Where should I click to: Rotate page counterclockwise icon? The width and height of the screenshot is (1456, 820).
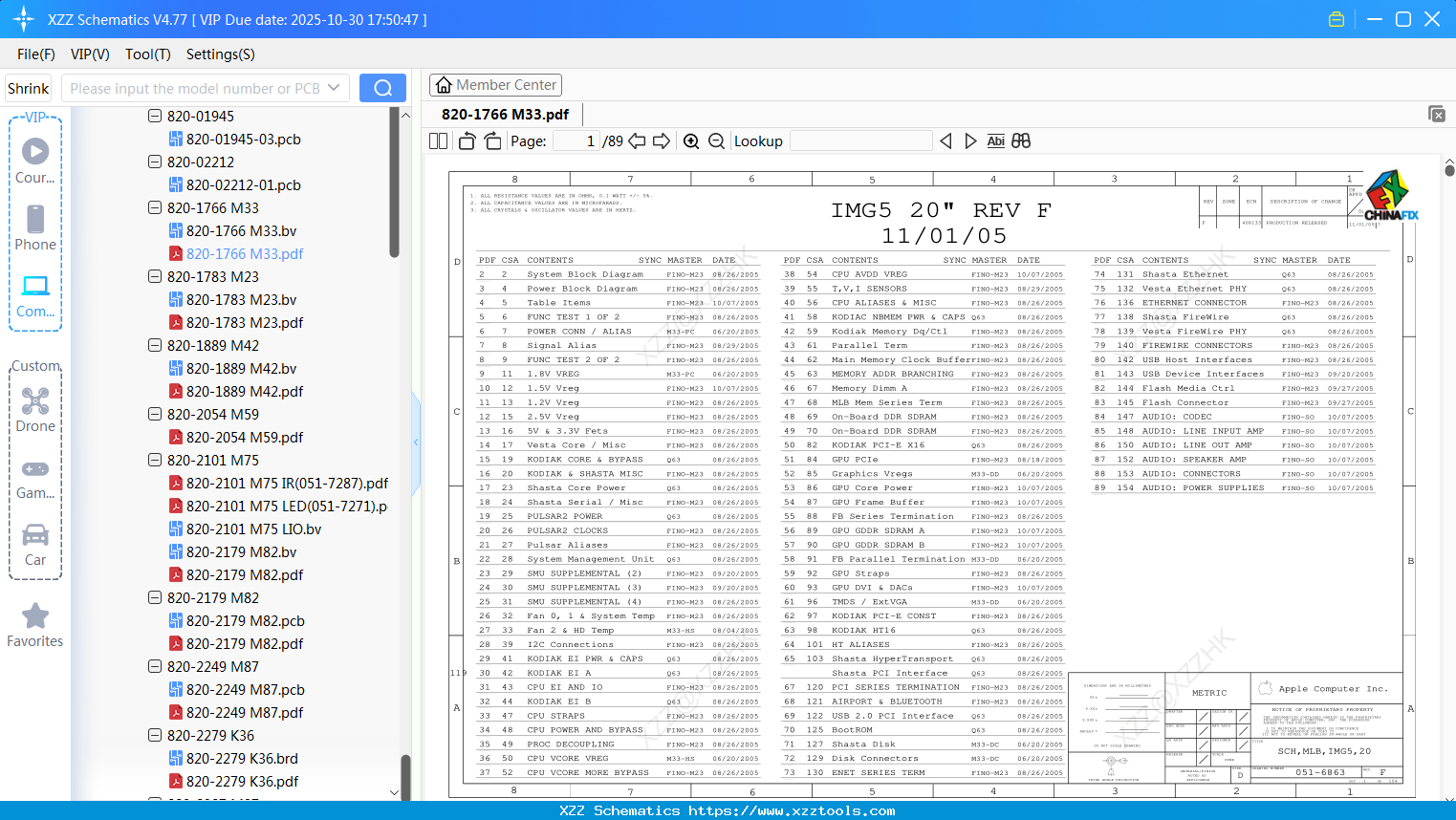tap(467, 140)
